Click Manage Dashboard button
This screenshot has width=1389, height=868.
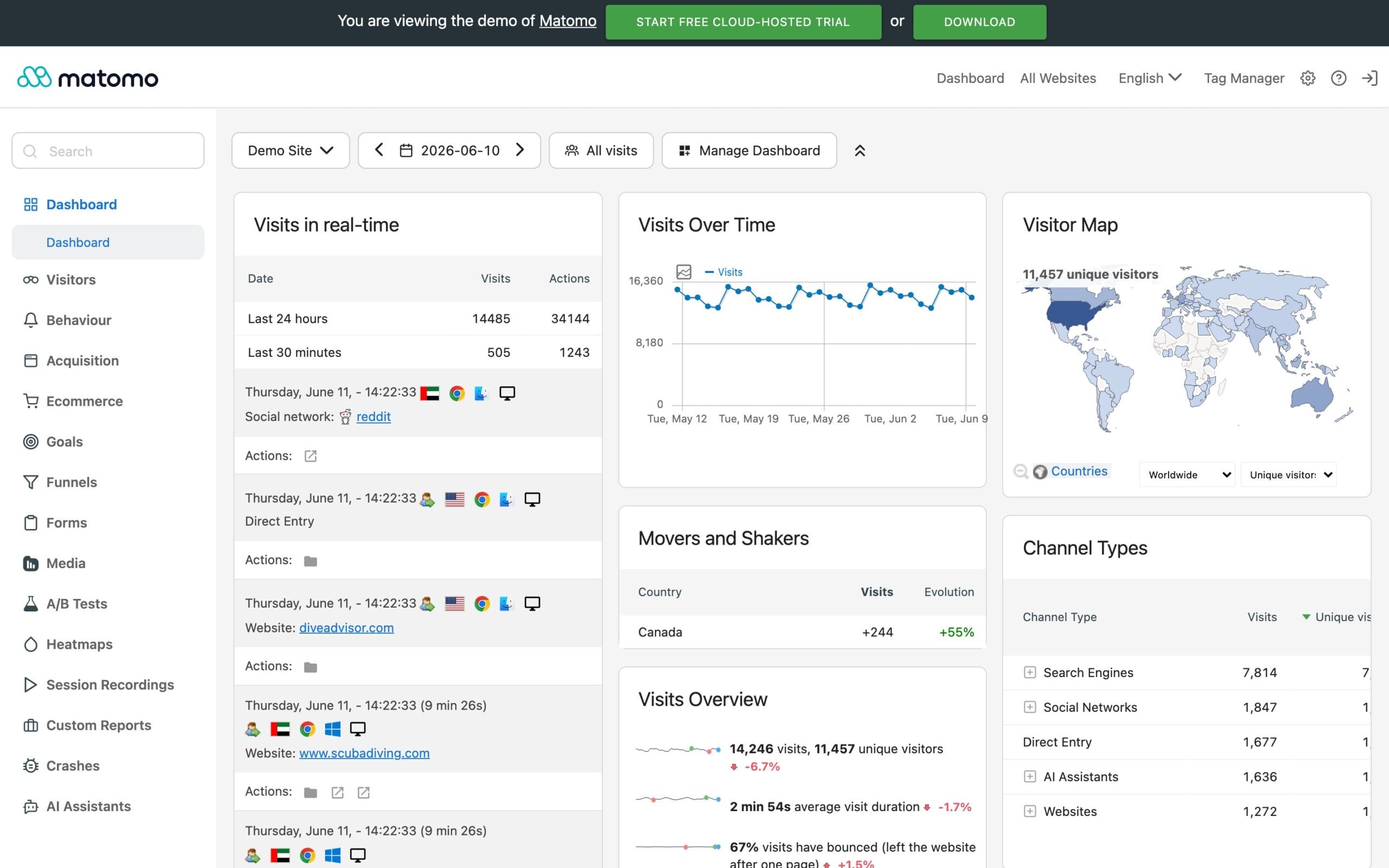pos(749,150)
